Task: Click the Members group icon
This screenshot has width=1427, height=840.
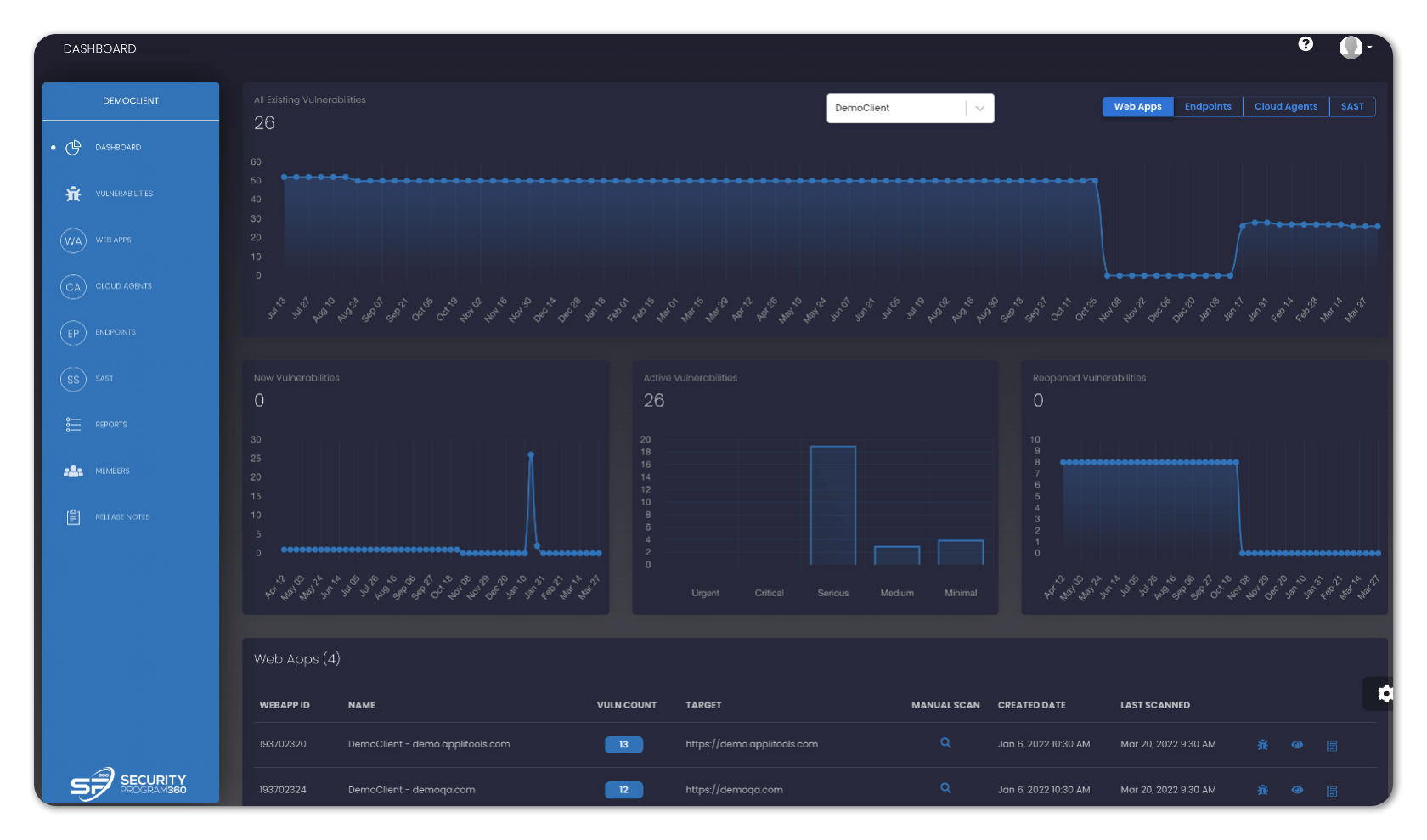Action: click(x=74, y=471)
